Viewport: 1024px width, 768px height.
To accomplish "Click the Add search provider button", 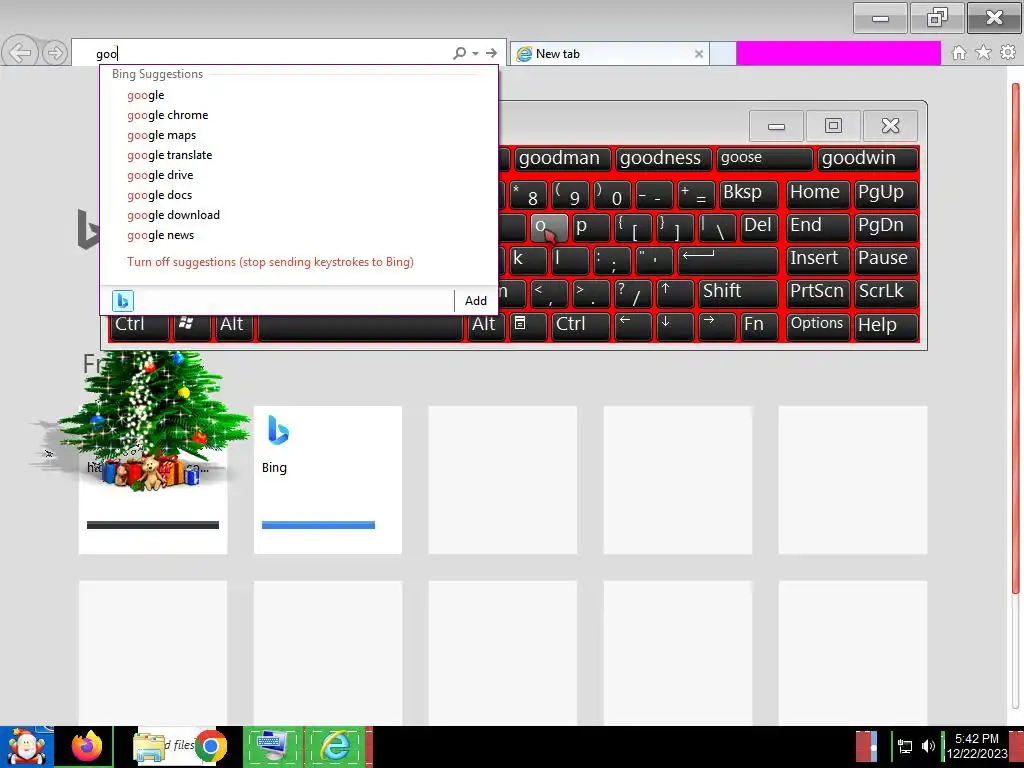I will (475, 300).
